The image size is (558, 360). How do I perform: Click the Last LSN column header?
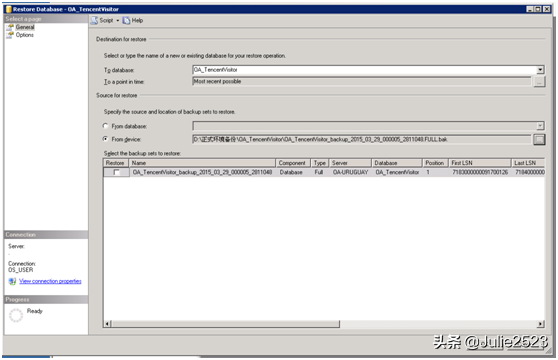(x=528, y=163)
